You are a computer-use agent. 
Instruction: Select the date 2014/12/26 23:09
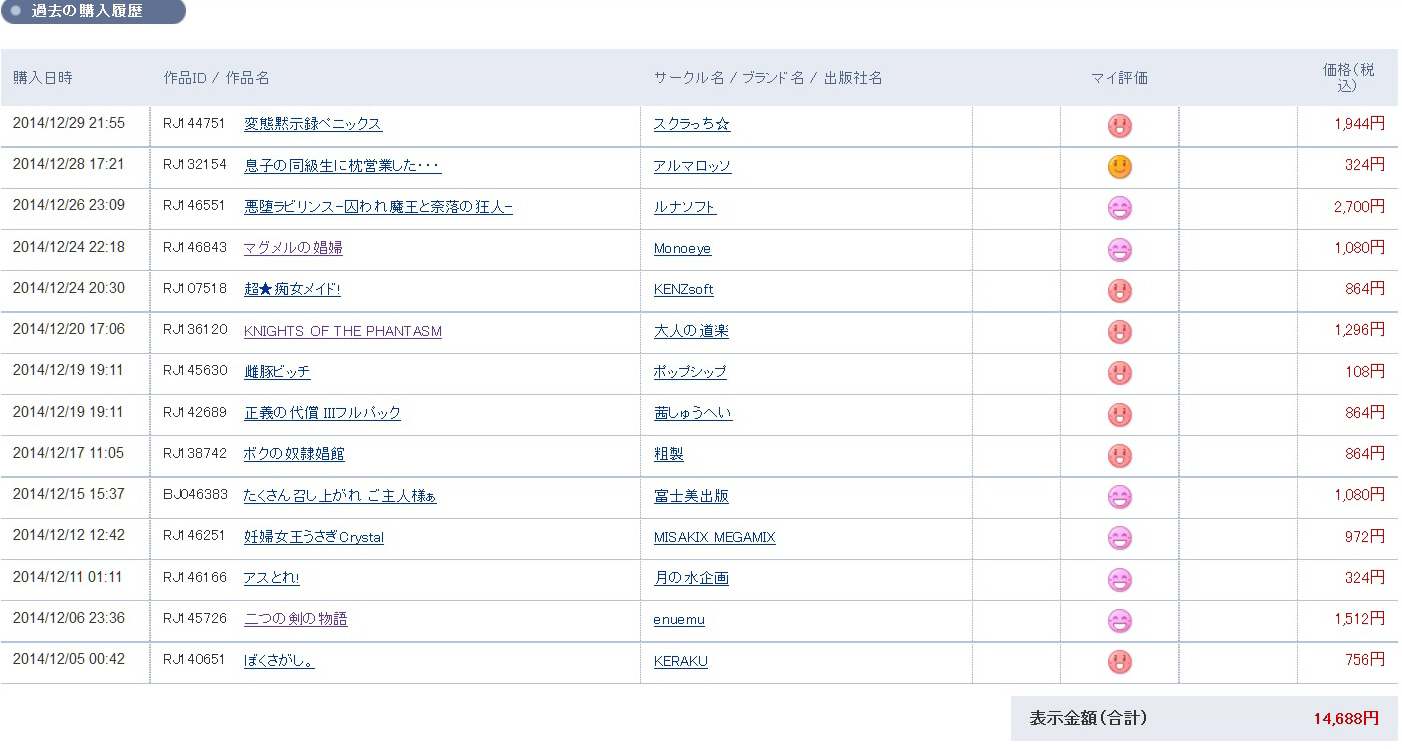69,206
